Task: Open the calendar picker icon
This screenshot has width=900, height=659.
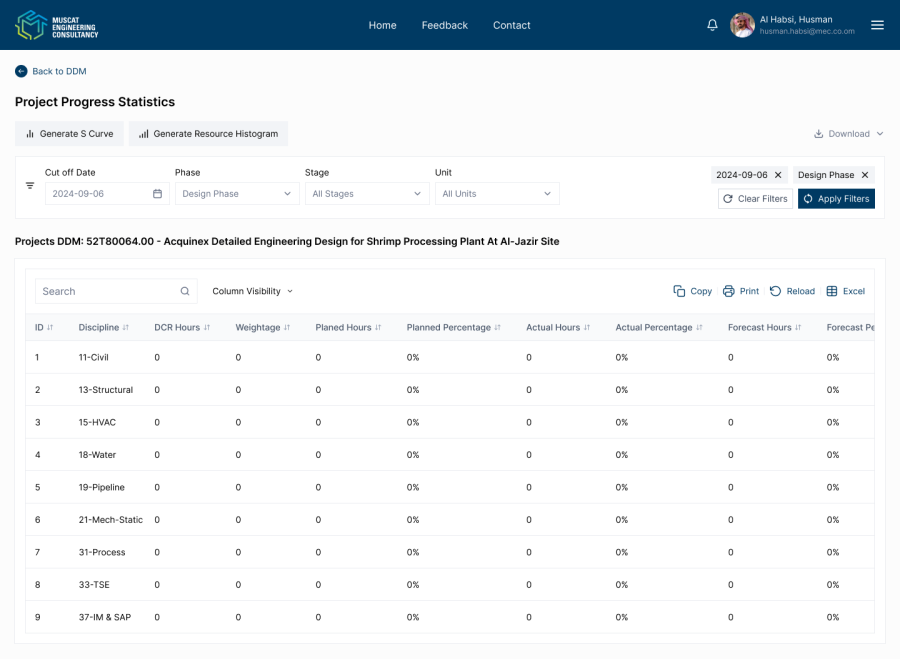Action: tap(157, 194)
